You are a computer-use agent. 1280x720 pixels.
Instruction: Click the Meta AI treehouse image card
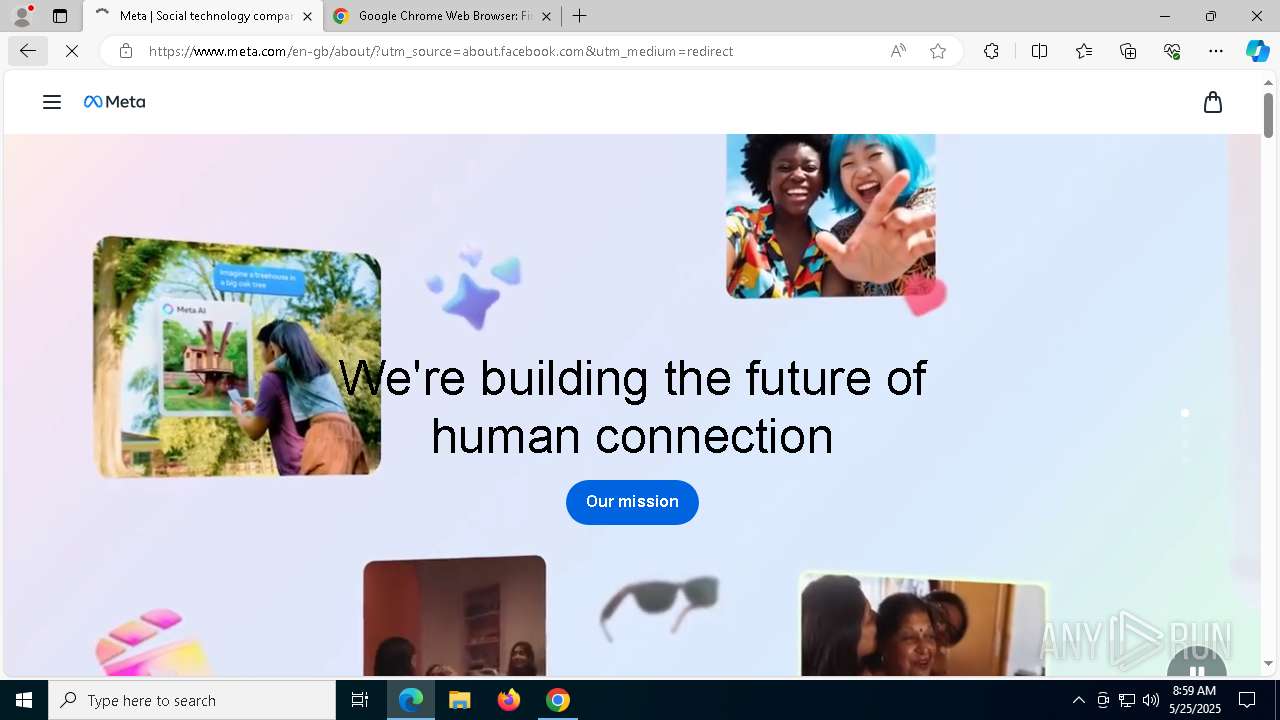(x=237, y=356)
